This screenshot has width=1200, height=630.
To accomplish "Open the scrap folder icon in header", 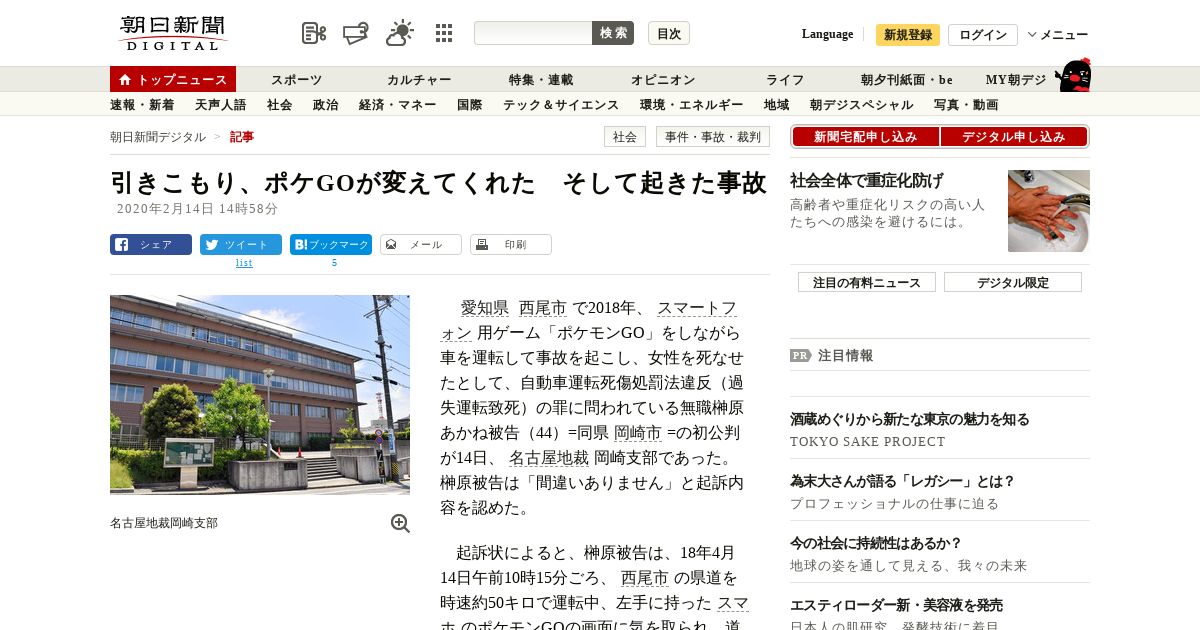I will click(356, 33).
